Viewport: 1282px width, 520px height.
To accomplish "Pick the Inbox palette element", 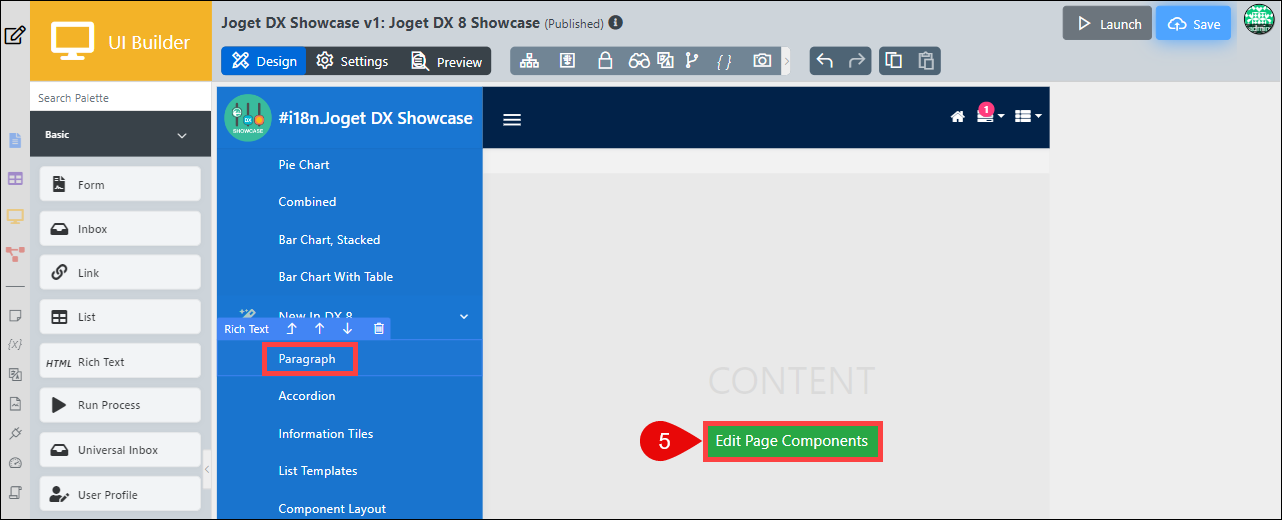I will pos(120,229).
